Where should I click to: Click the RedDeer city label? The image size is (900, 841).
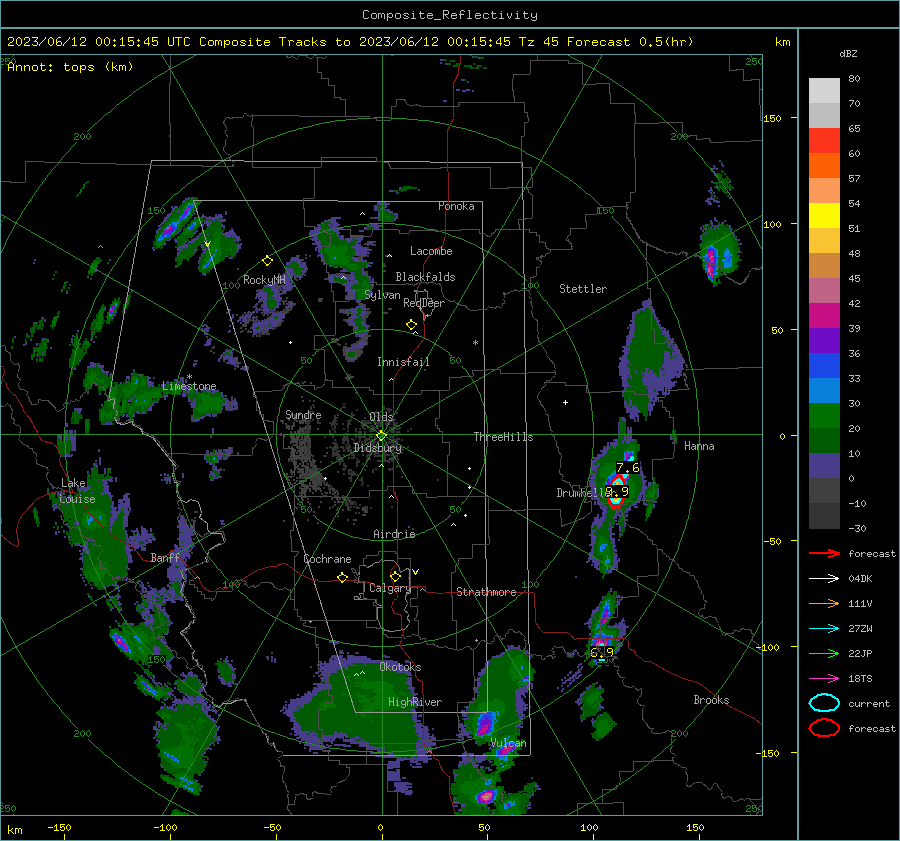point(424,303)
